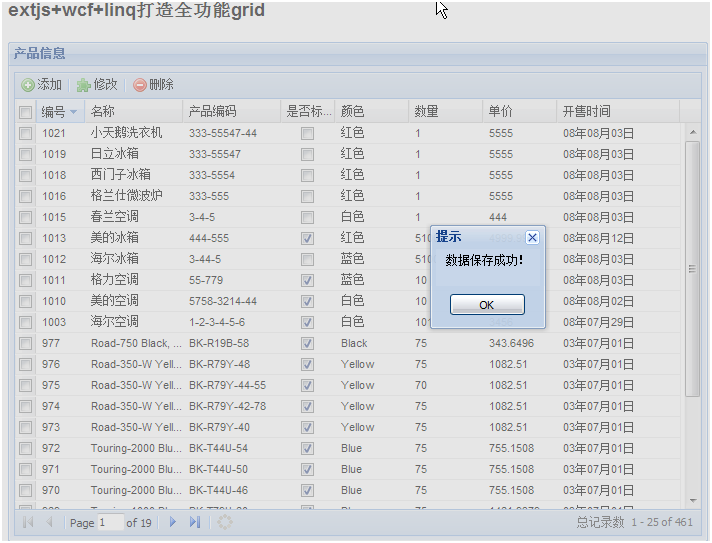Viewport: 712px width, 543px height.
Task: Go to next page arrow in pager
Action: click(x=173, y=522)
